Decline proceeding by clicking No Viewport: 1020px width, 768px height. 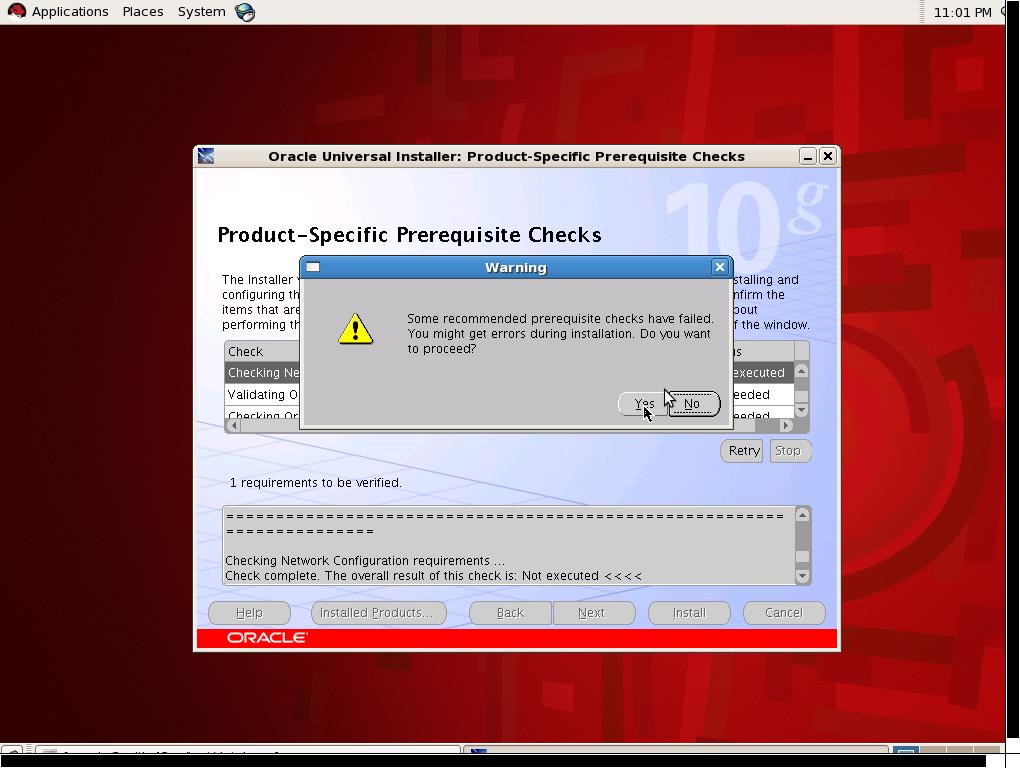(x=693, y=404)
